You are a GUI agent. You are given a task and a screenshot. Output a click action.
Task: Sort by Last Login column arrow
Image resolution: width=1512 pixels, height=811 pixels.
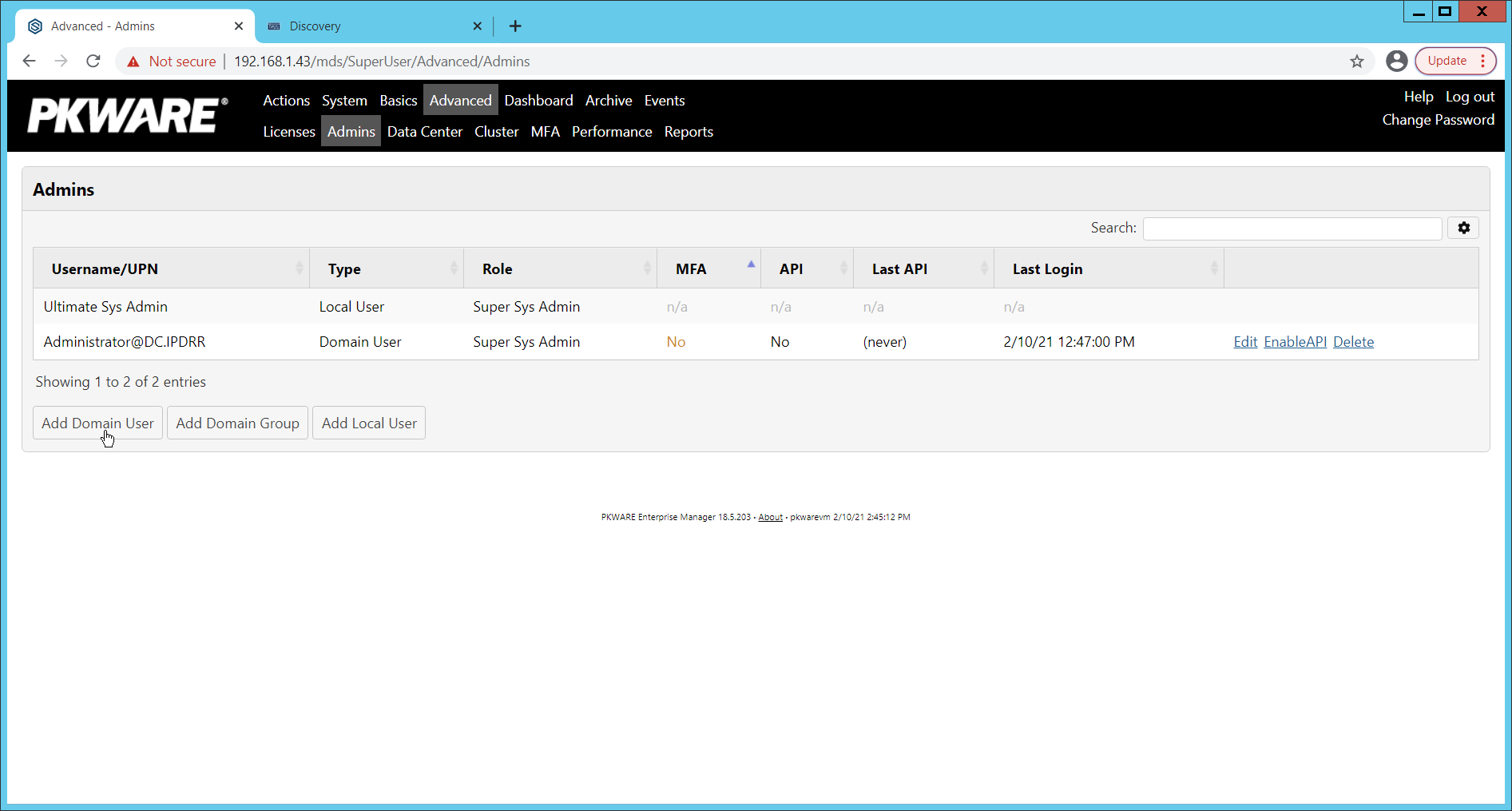click(x=1215, y=268)
